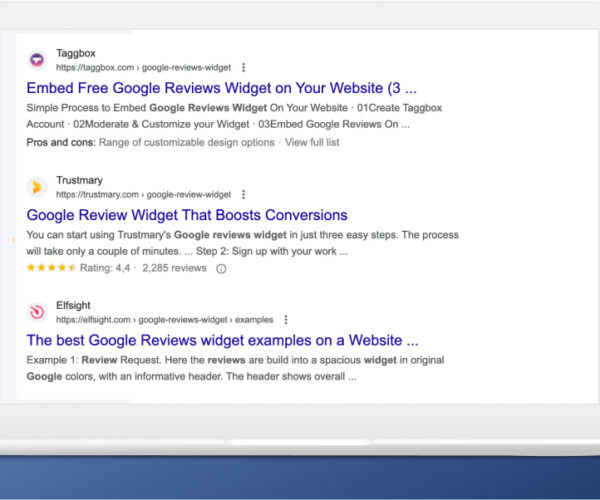600x500 pixels.
Task: Open three-dot menu for Elfsight result
Action: click(x=285, y=320)
